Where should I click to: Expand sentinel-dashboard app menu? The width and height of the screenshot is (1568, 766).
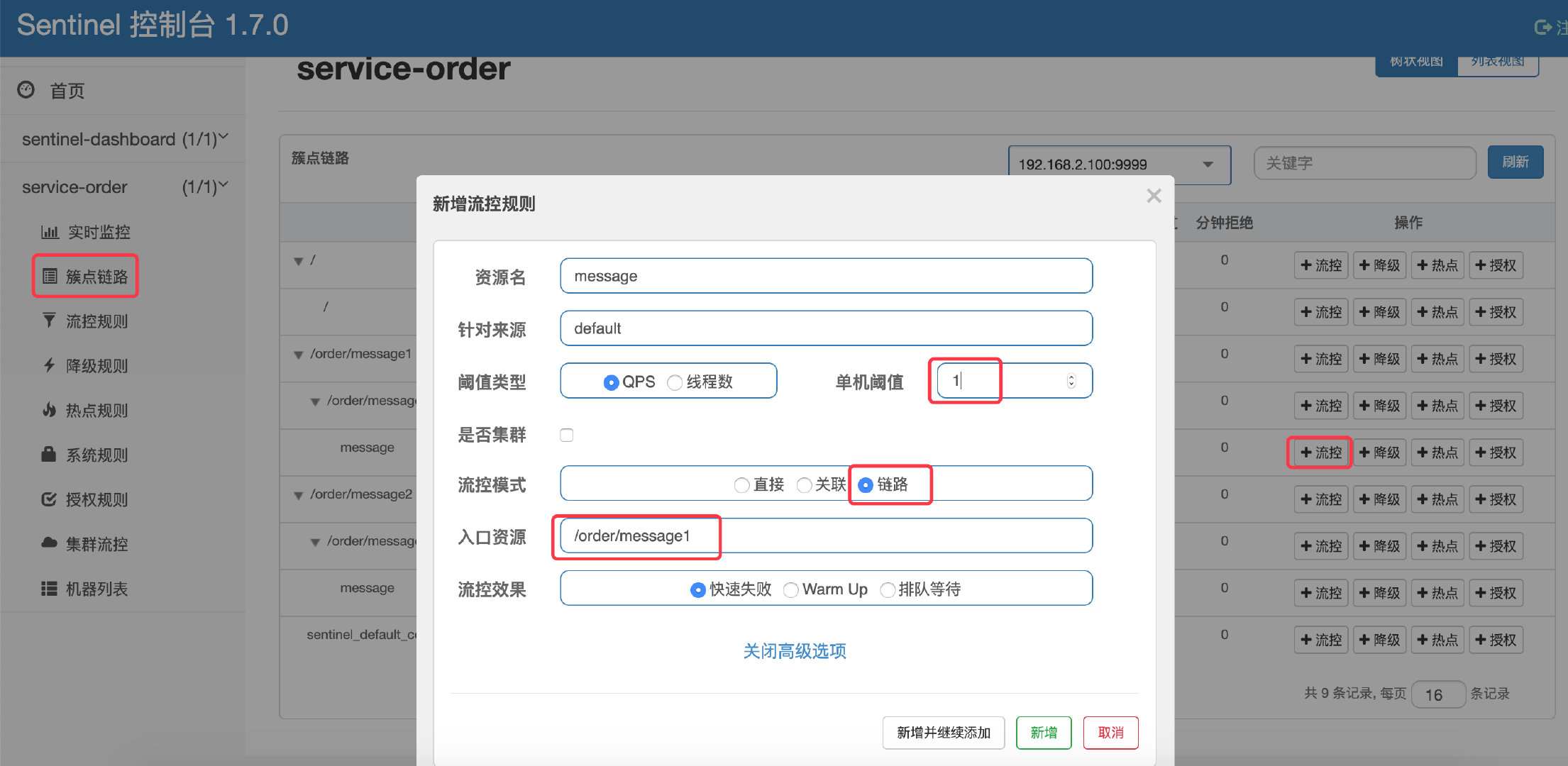tap(223, 137)
